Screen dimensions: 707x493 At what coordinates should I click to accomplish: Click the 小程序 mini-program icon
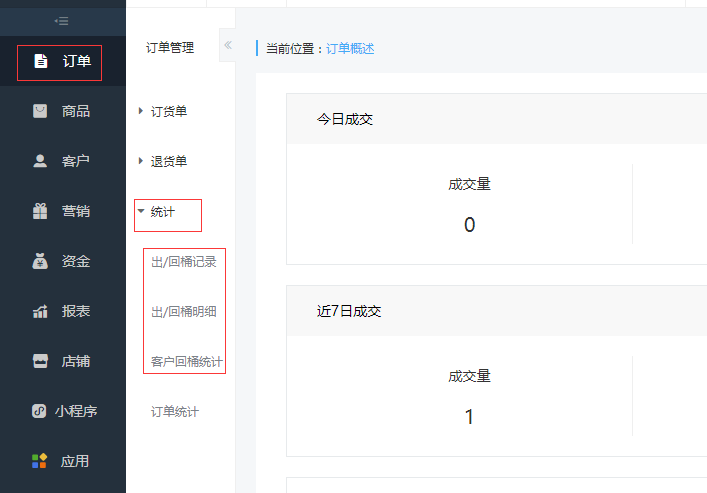pos(39,411)
